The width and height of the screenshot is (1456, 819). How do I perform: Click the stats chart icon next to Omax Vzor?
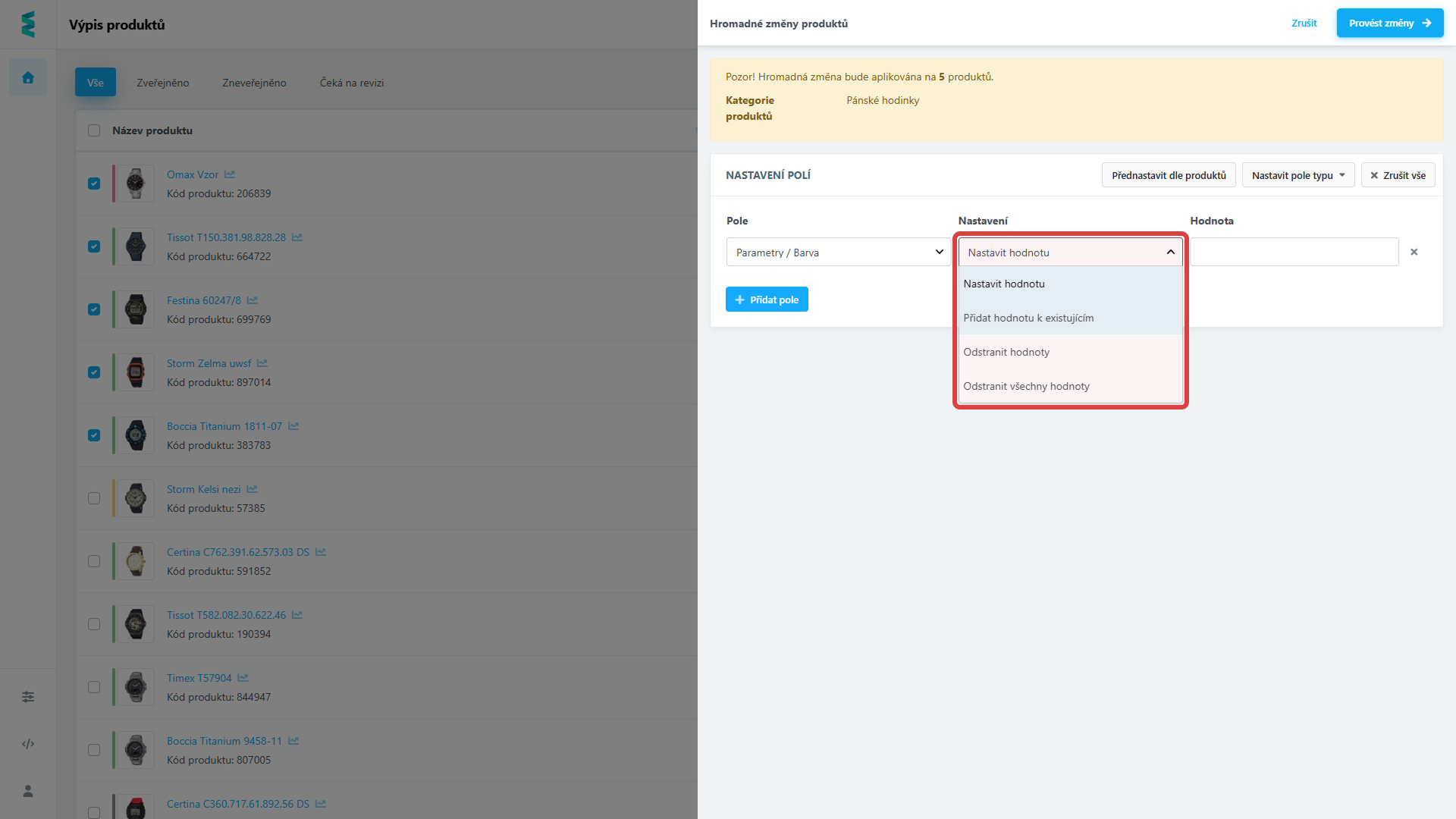(230, 174)
